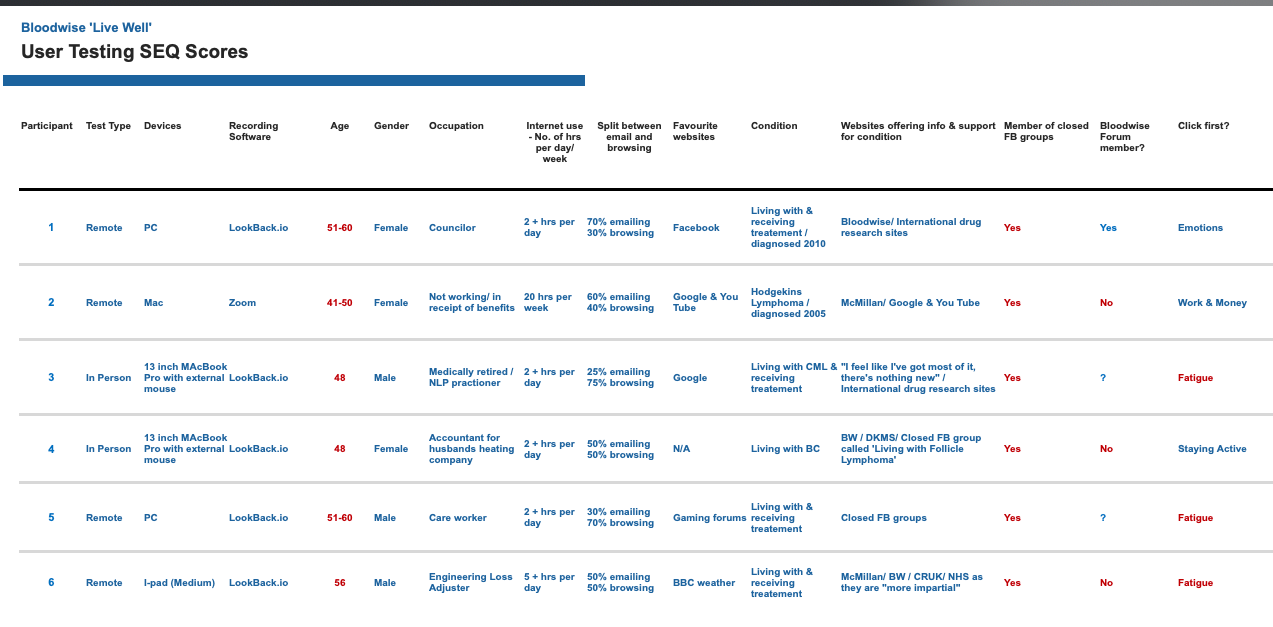
Task: Select the "N/A" favourite websites cell
Action: click(x=681, y=449)
